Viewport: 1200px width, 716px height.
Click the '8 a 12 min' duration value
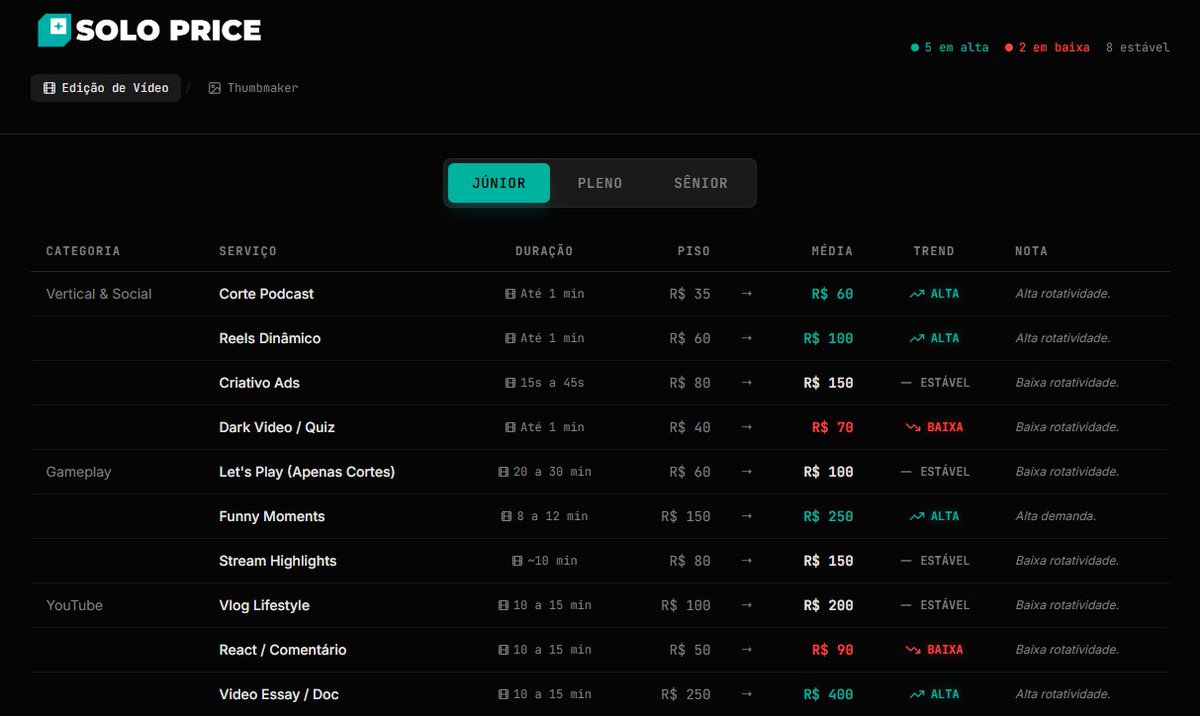552,516
